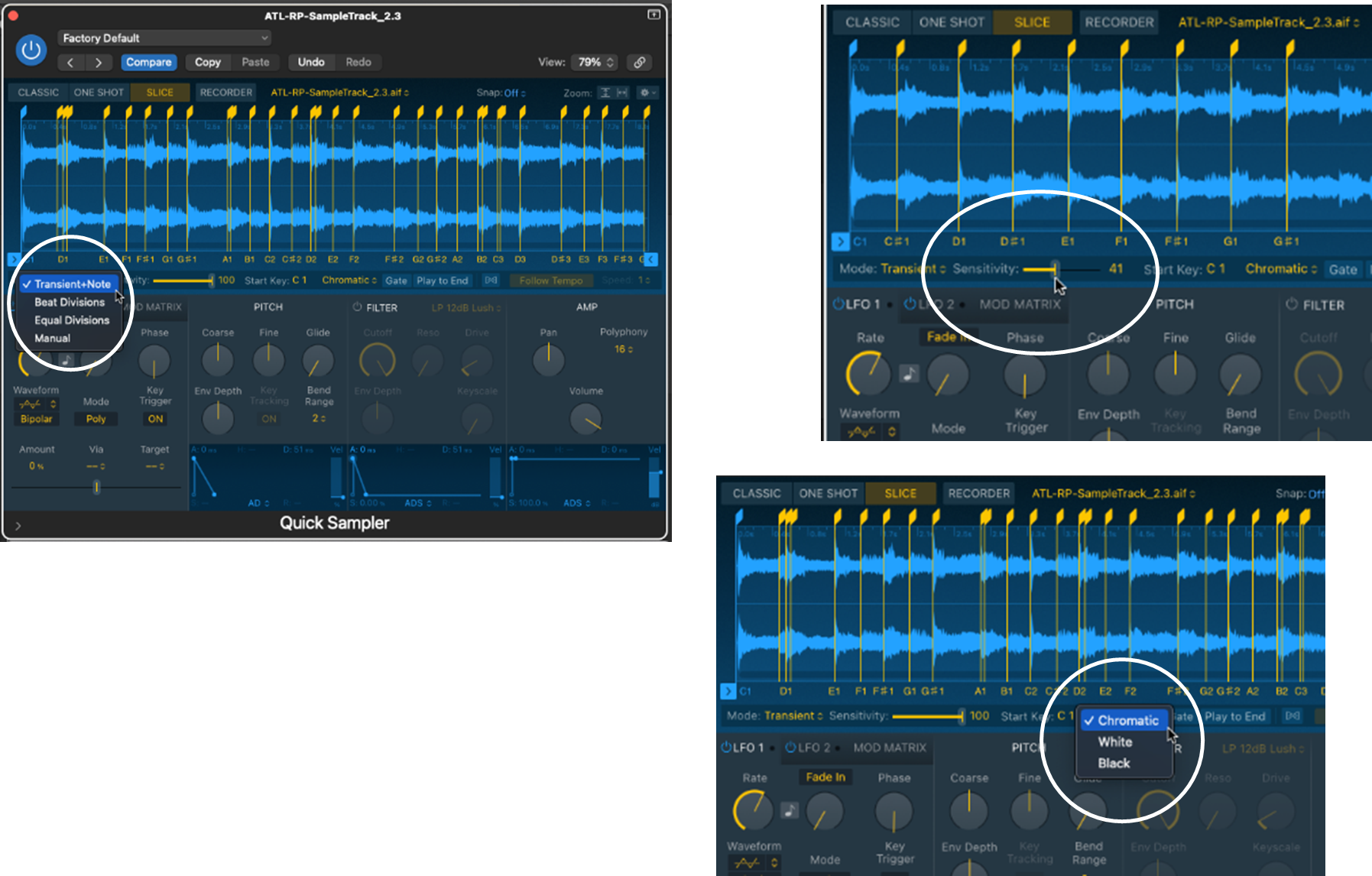Image resolution: width=1372 pixels, height=876 pixels.
Task: Click blue arrow beside C1 in bottom-right close-up
Action: (x=728, y=691)
